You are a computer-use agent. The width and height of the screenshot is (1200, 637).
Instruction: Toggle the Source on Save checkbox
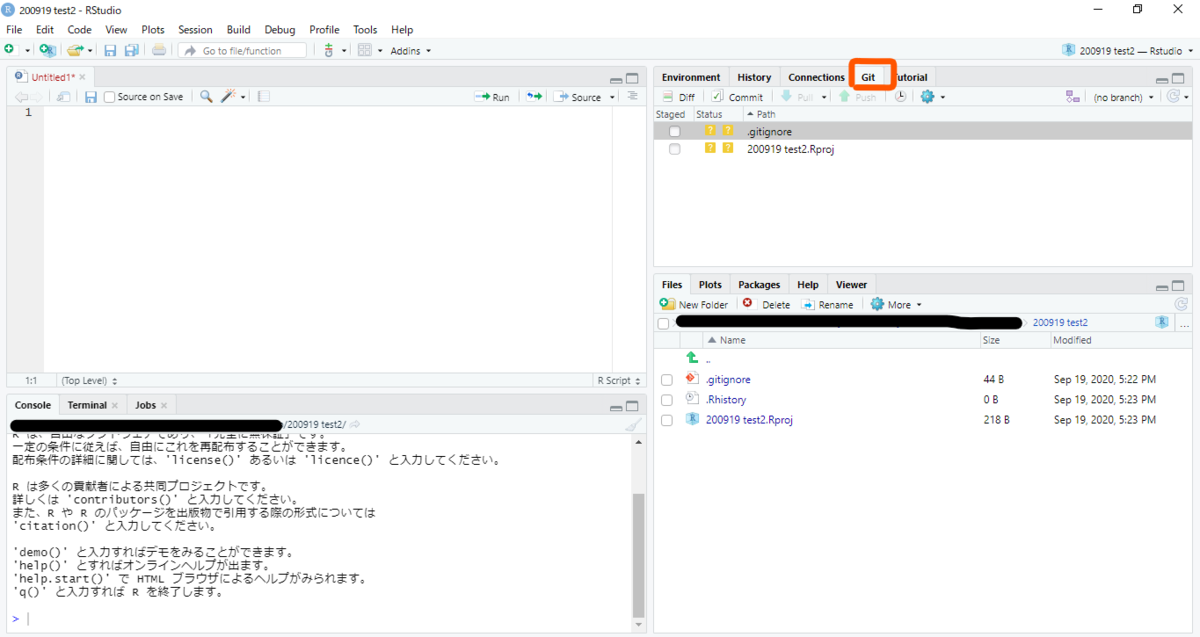click(x=110, y=97)
